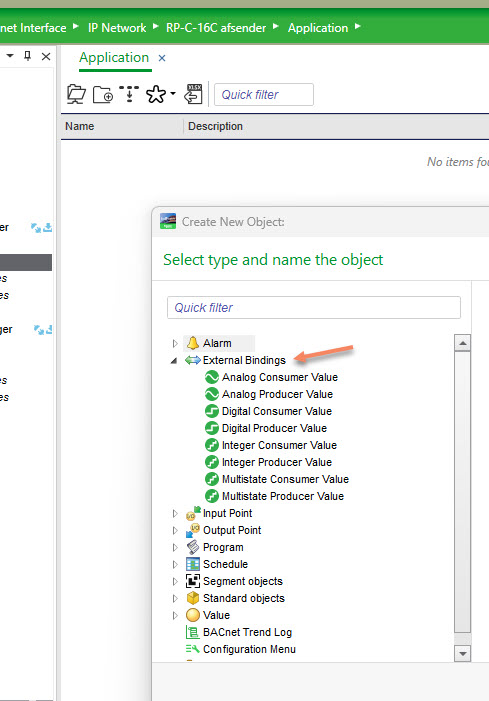Expand the Input Point node

(x=175, y=513)
